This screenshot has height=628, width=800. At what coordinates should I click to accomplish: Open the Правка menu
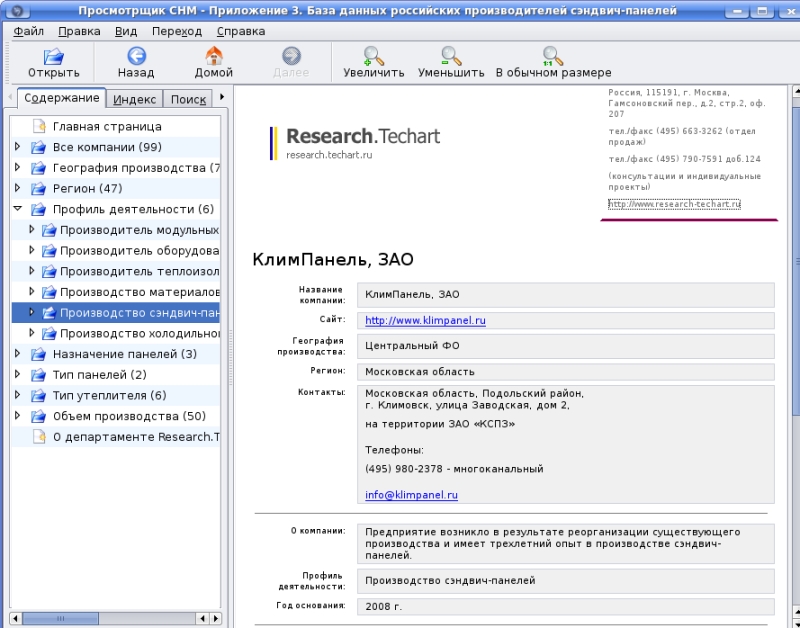[79, 32]
